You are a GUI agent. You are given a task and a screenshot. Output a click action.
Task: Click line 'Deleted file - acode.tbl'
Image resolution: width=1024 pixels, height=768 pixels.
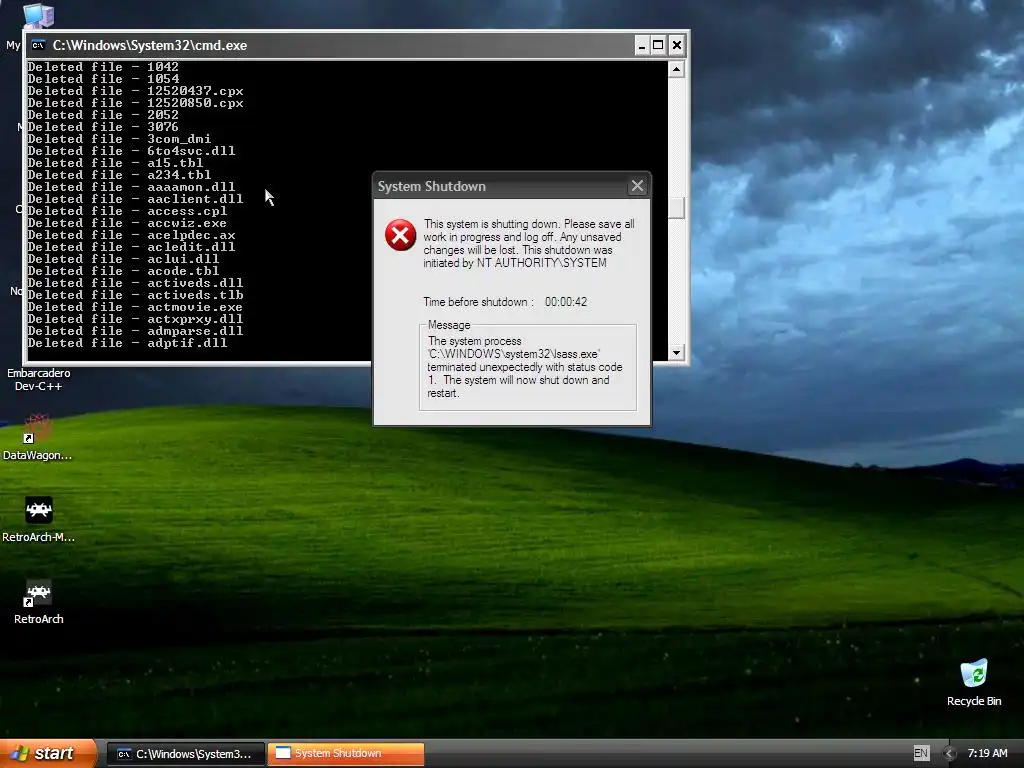[123, 271]
